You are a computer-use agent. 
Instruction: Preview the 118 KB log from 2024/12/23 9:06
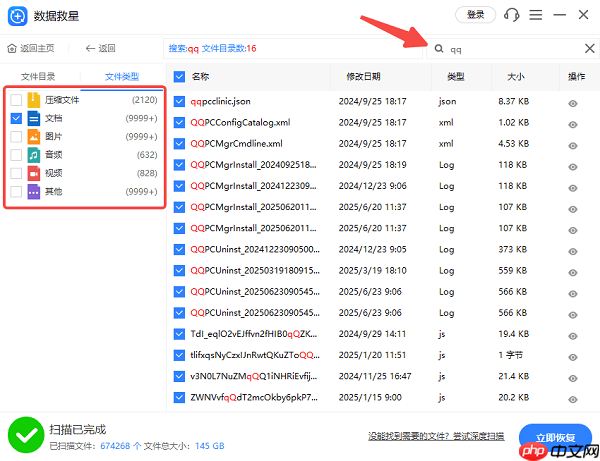tap(572, 188)
